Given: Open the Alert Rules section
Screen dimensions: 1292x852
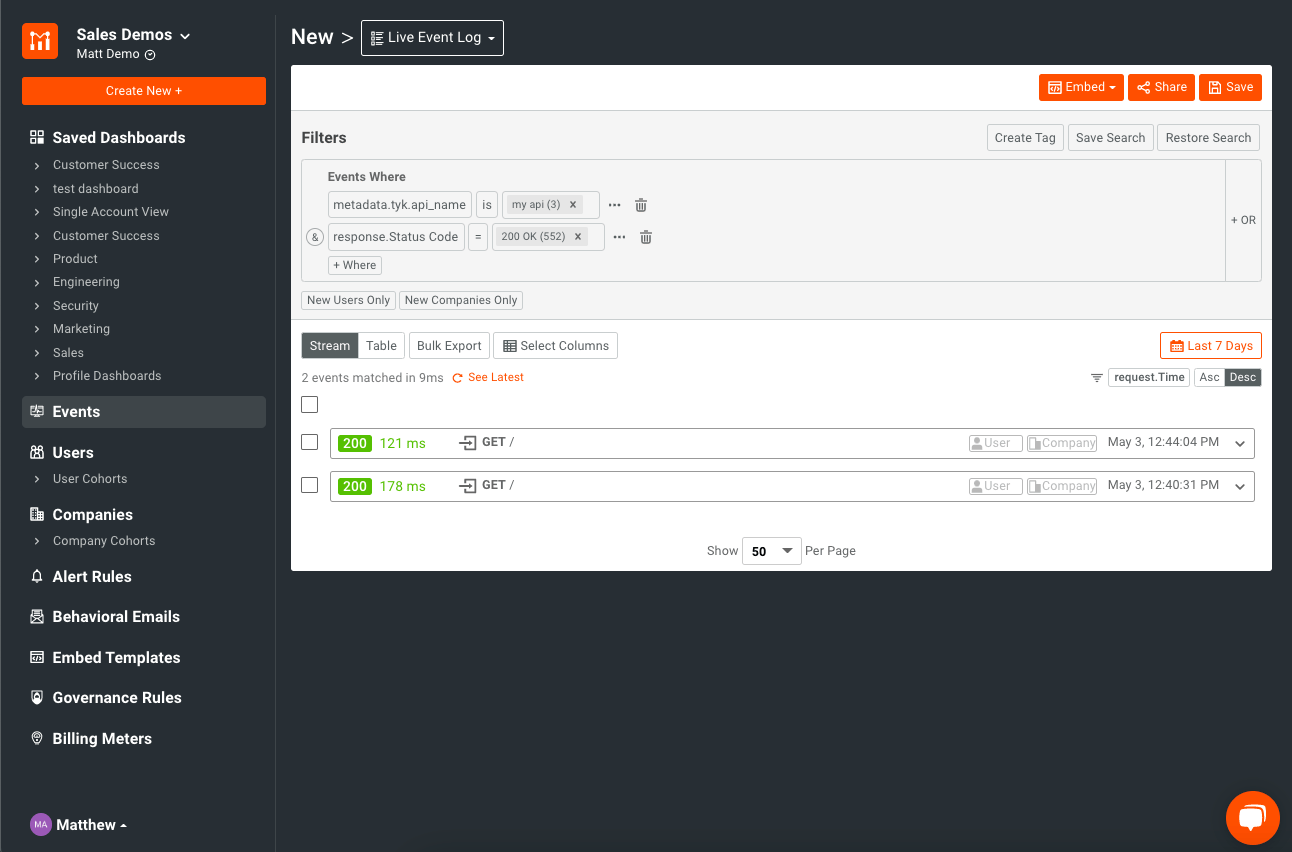Looking at the screenshot, I should pos(92,577).
